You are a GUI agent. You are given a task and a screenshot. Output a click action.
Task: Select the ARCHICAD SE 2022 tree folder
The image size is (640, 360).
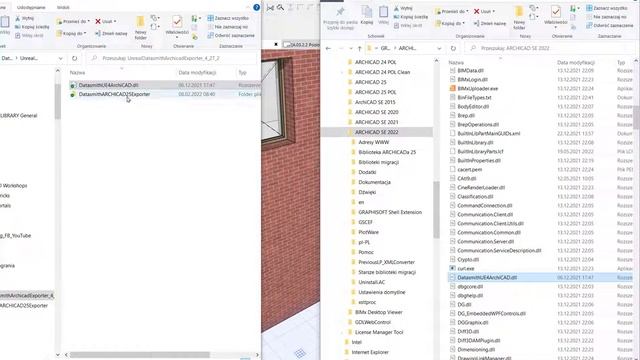376,132
